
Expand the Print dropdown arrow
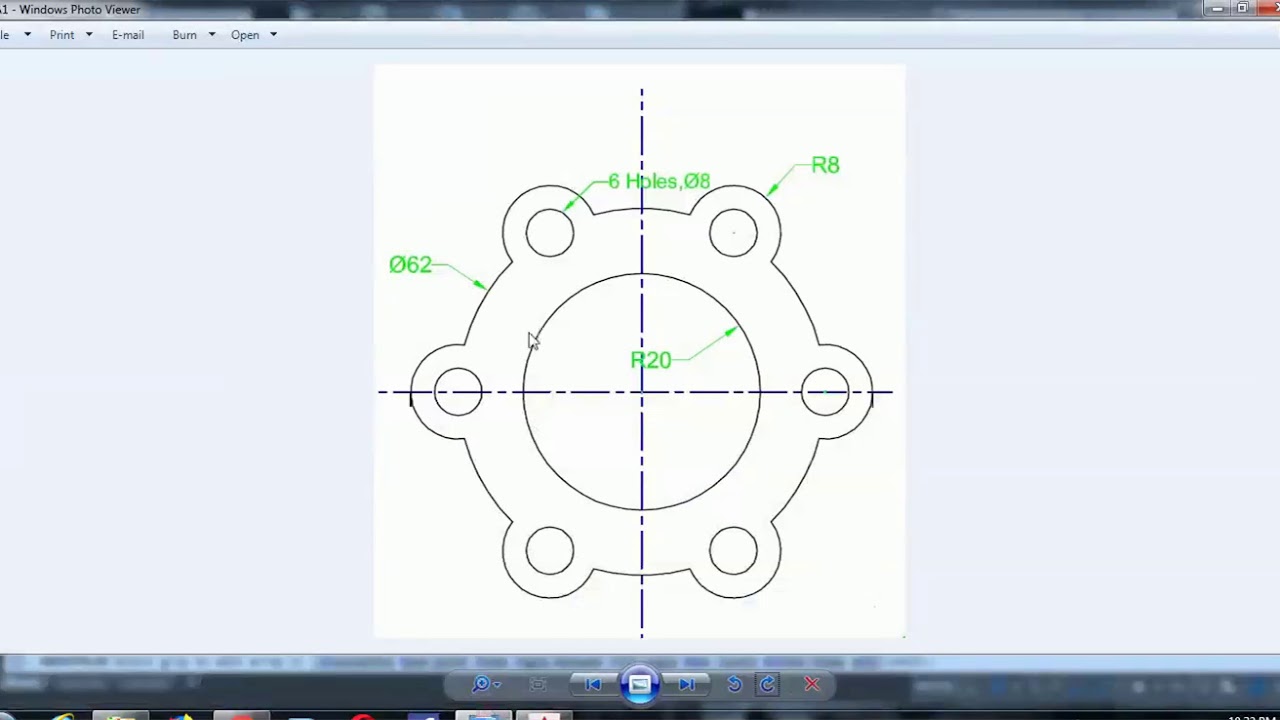click(x=89, y=35)
